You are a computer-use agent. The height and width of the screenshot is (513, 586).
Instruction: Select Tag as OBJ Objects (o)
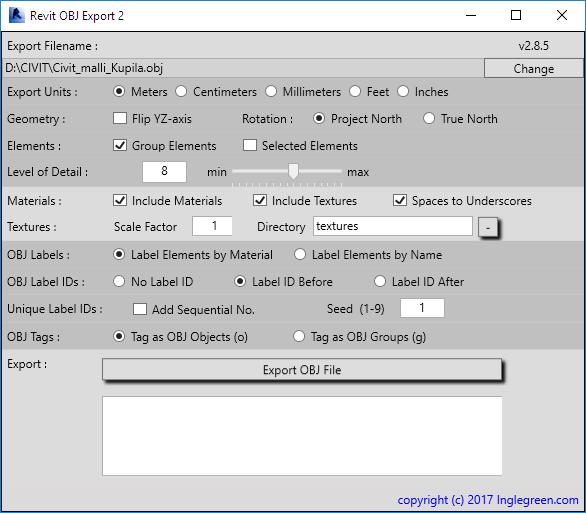point(119,336)
